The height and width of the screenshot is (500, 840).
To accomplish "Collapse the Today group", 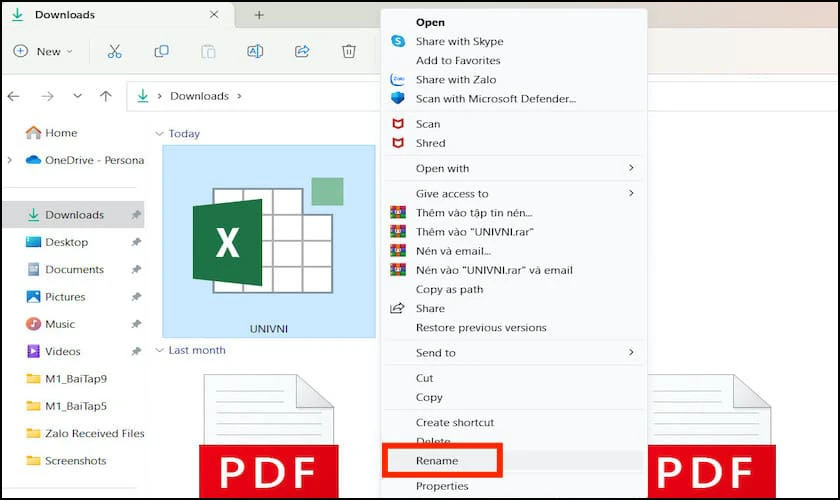I will (x=159, y=133).
